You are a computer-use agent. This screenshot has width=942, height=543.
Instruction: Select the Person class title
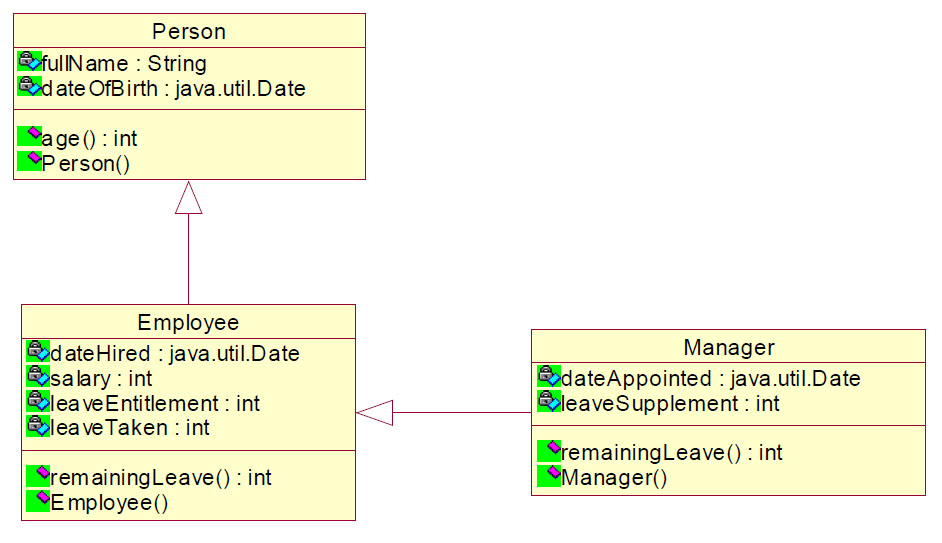[189, 31]
